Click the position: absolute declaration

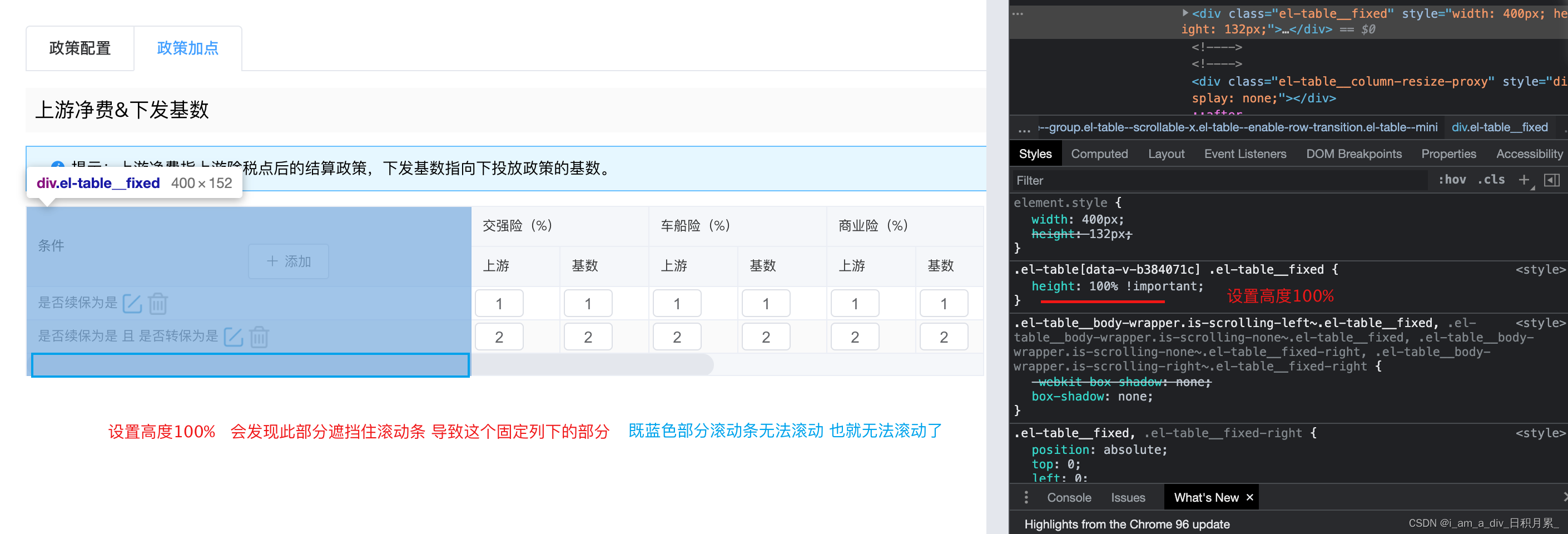(1099, 450)
